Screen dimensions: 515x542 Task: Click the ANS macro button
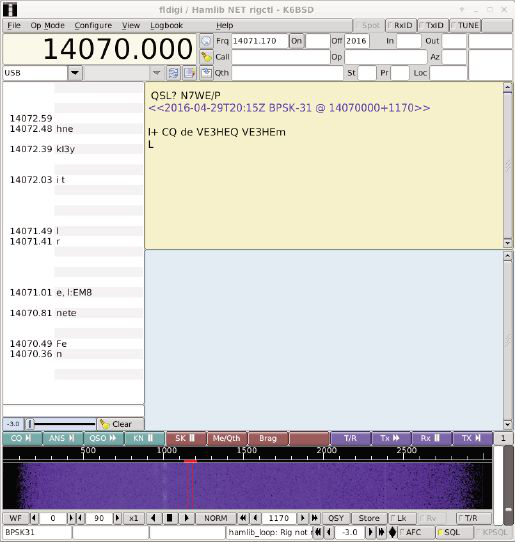63,438
